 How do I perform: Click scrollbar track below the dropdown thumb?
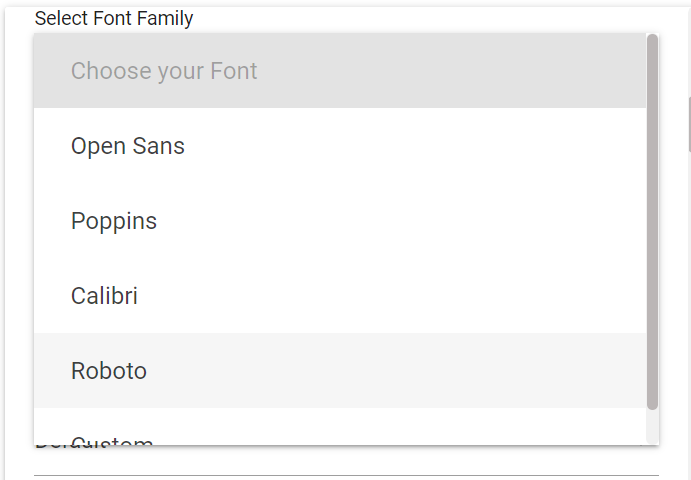click(x=652, y=427)
